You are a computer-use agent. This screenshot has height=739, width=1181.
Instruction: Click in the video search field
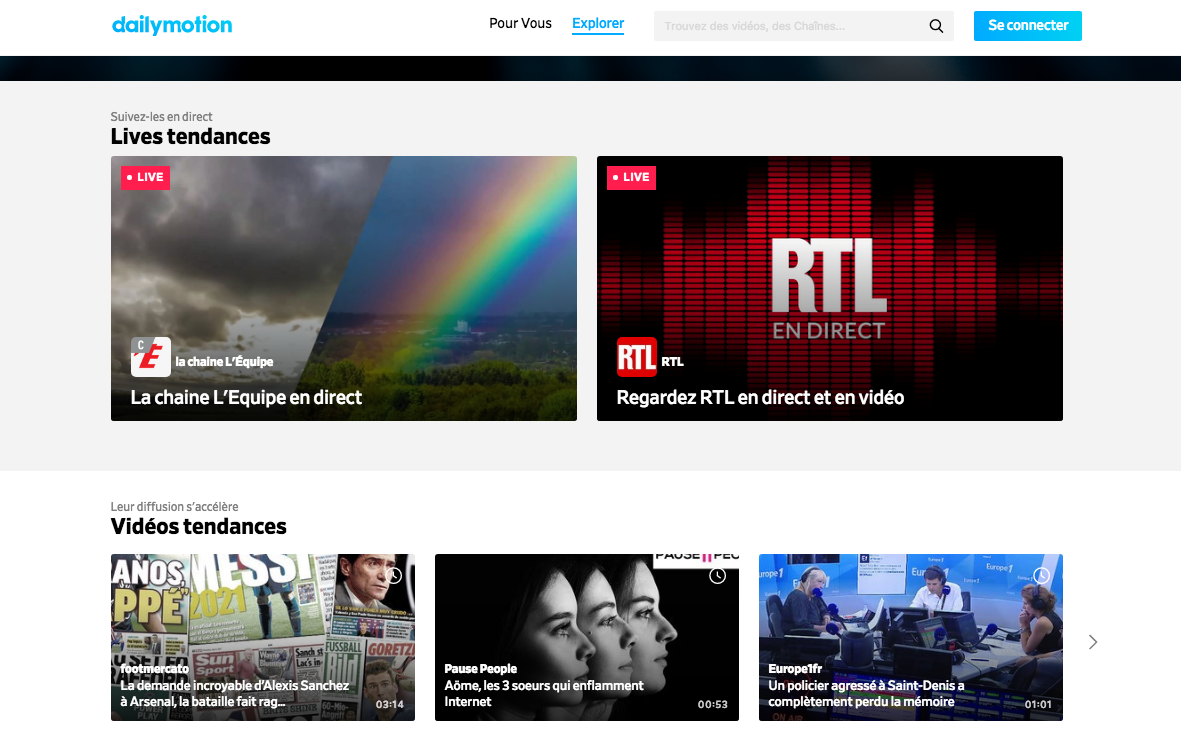coord(790,26)
